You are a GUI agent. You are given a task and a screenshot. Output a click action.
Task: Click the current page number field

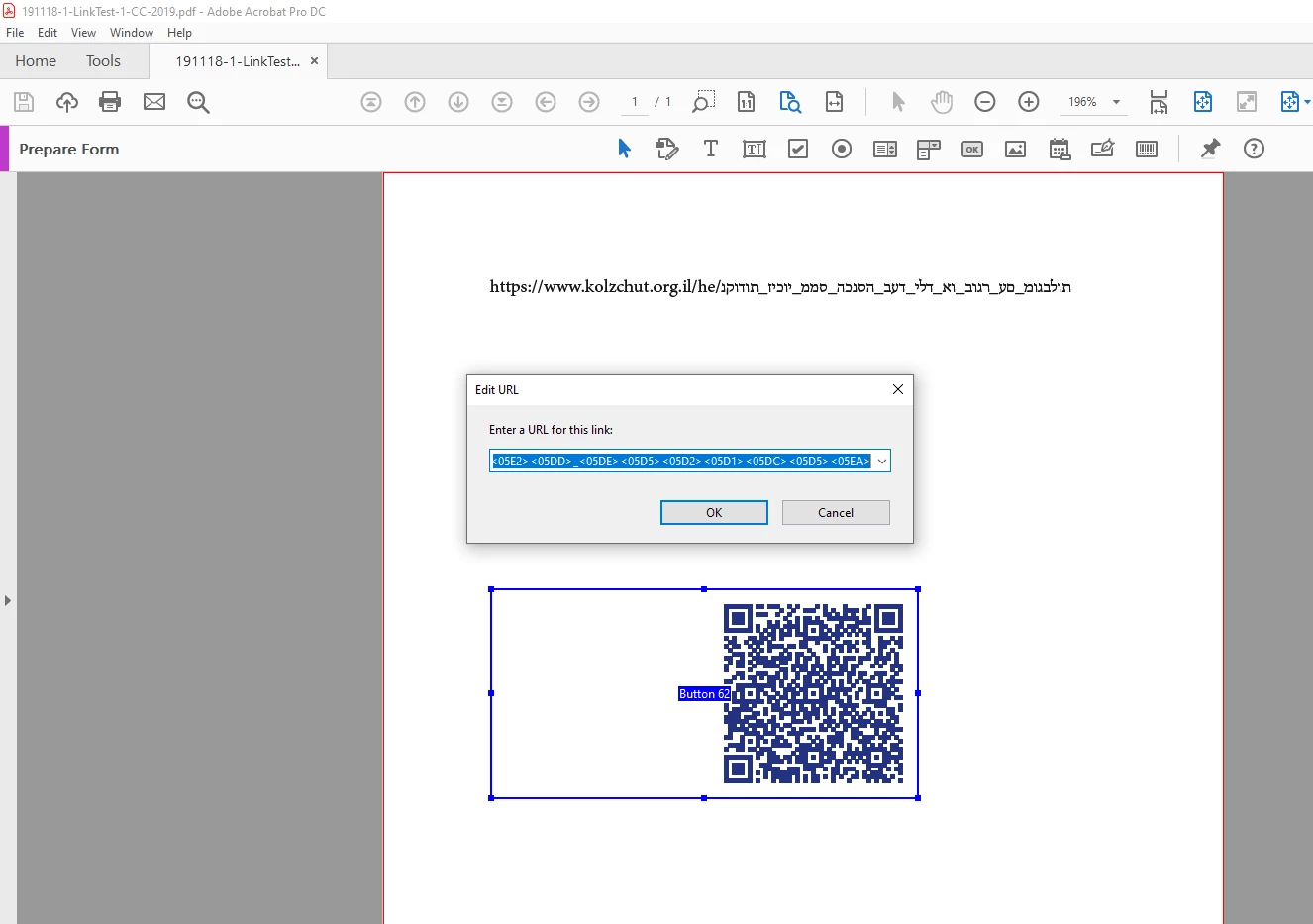click(635, 102)
